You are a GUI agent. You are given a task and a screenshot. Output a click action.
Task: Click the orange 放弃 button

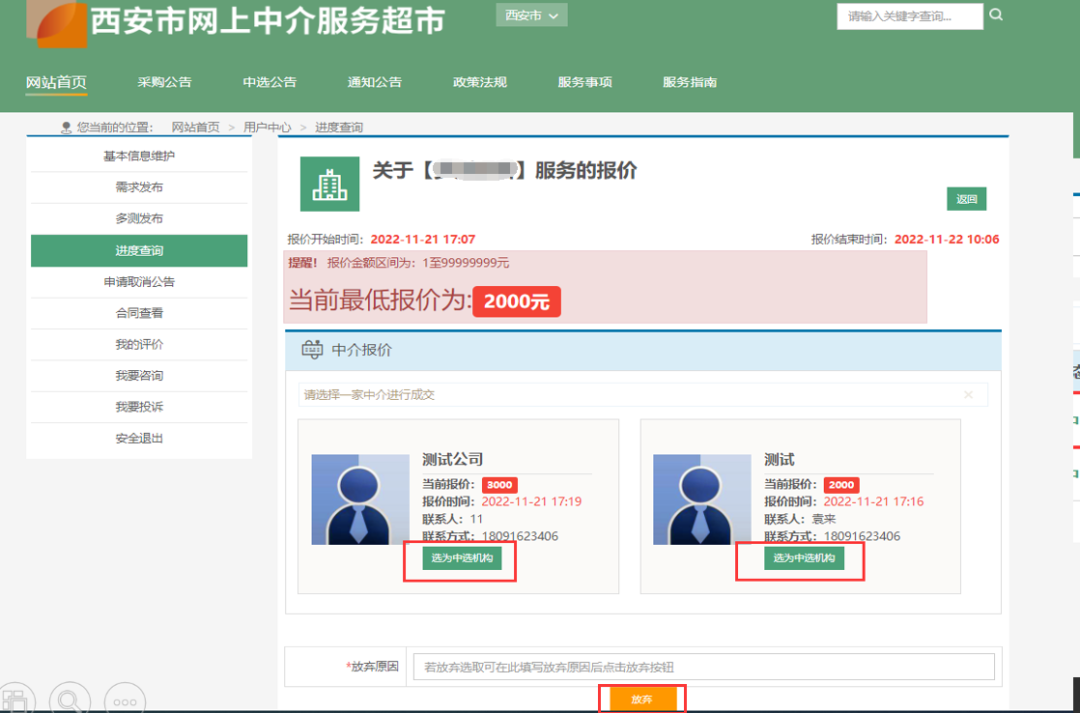643,700
